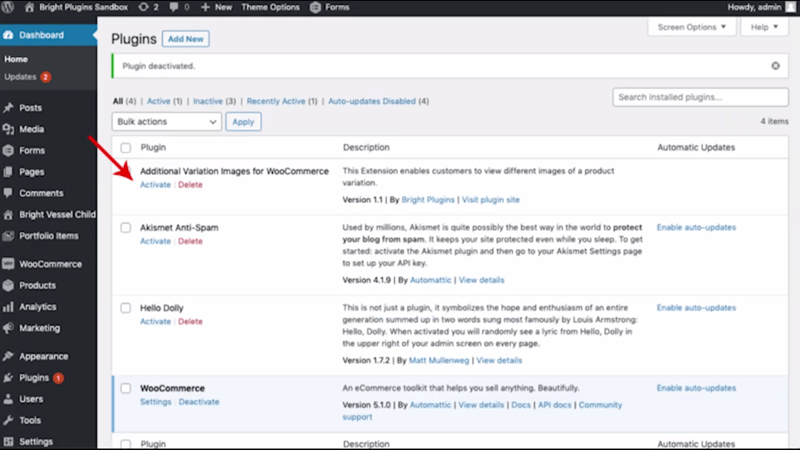The image size is (800, 450).
Task: Open the Bright Plugins author link
Action: click(428, 199)
